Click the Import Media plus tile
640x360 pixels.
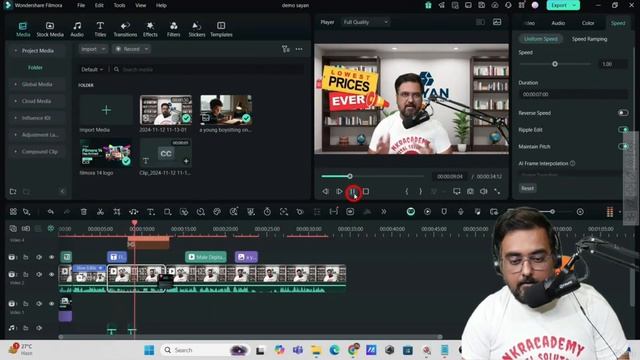(x=106, y=110)
